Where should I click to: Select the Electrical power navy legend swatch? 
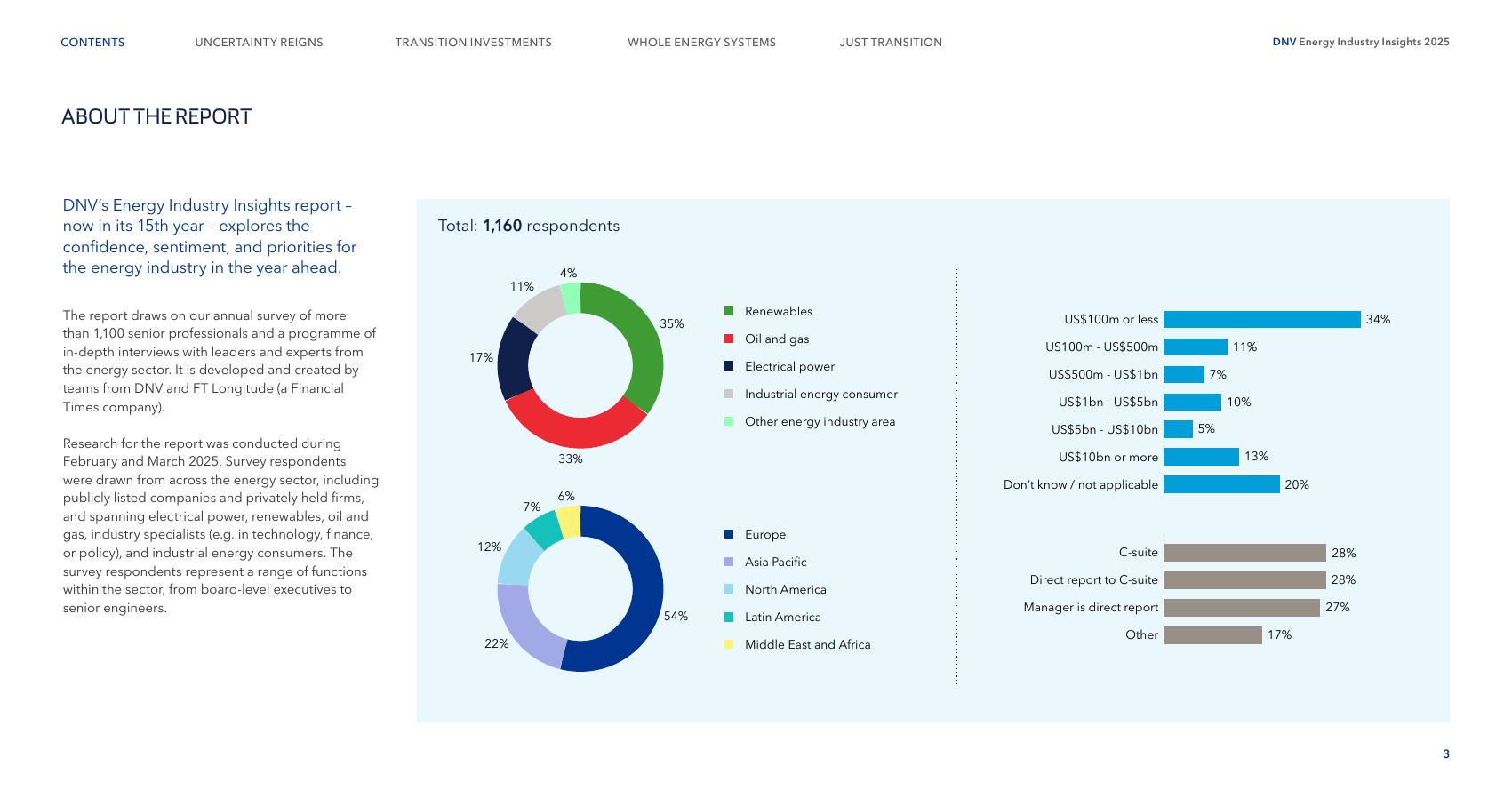click(x=729, y=366)
